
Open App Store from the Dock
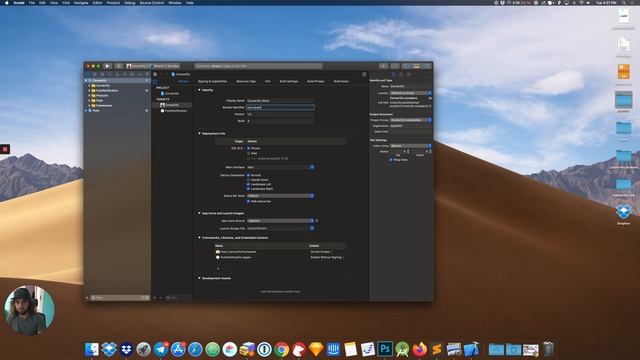[x=178, y=349]
